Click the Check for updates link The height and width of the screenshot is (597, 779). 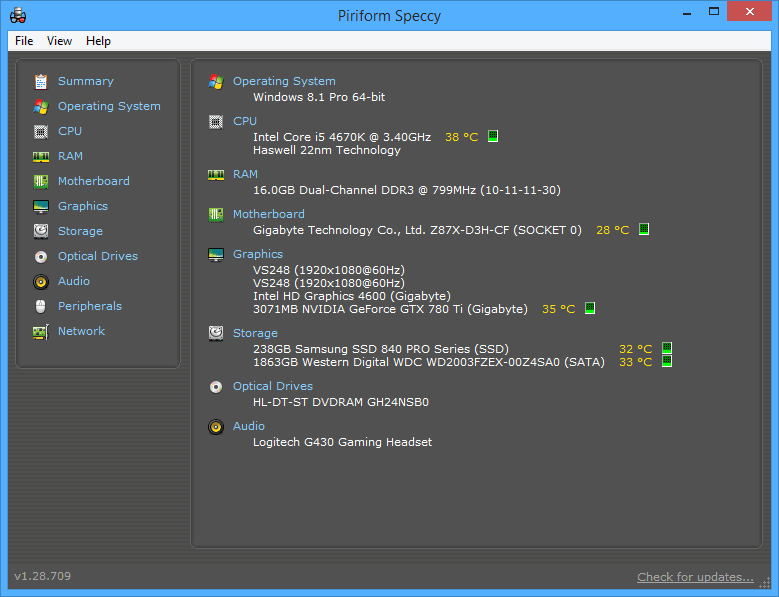coord(695,577)
